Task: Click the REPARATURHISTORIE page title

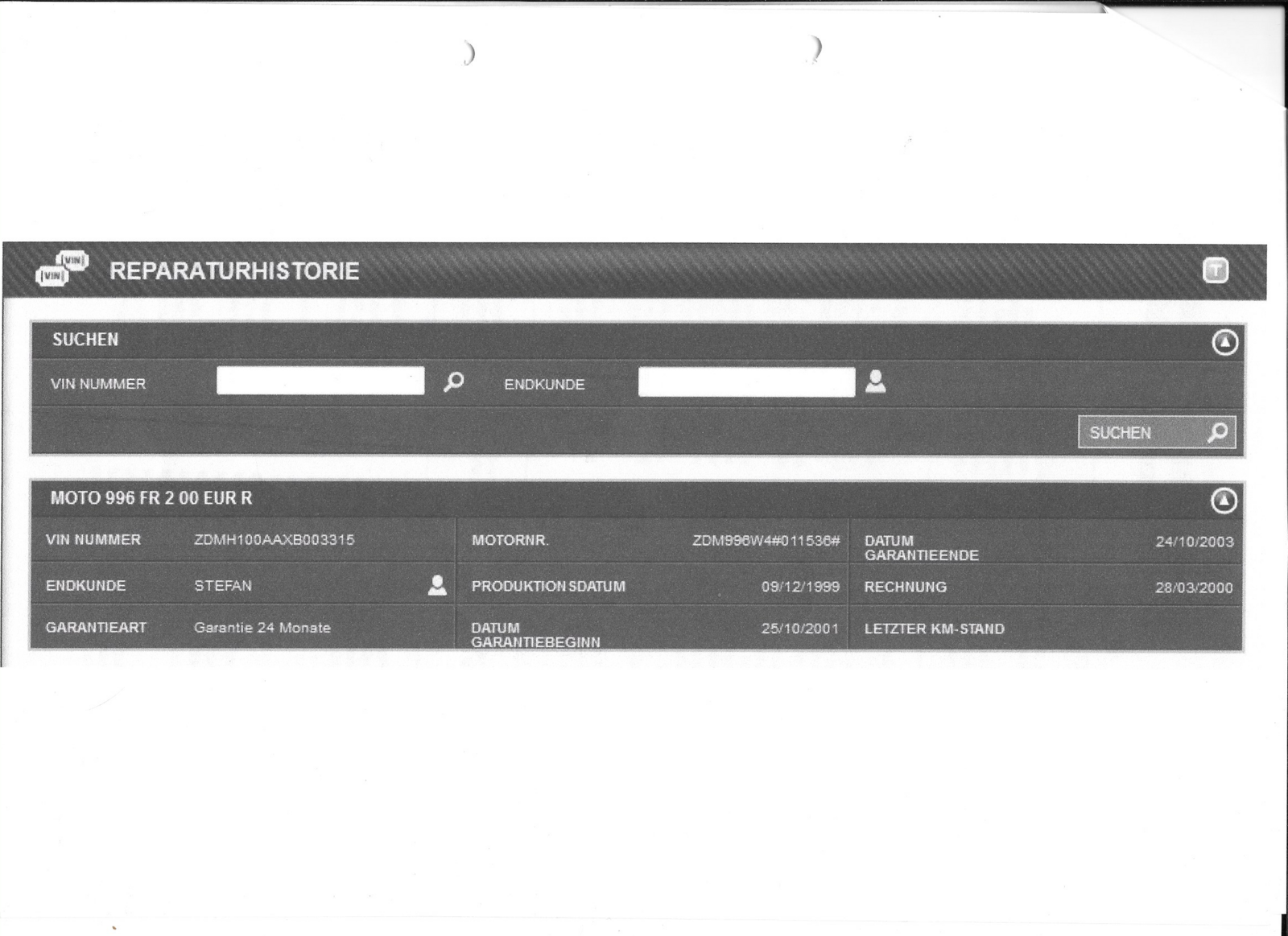Action: (x=234, y=271)
